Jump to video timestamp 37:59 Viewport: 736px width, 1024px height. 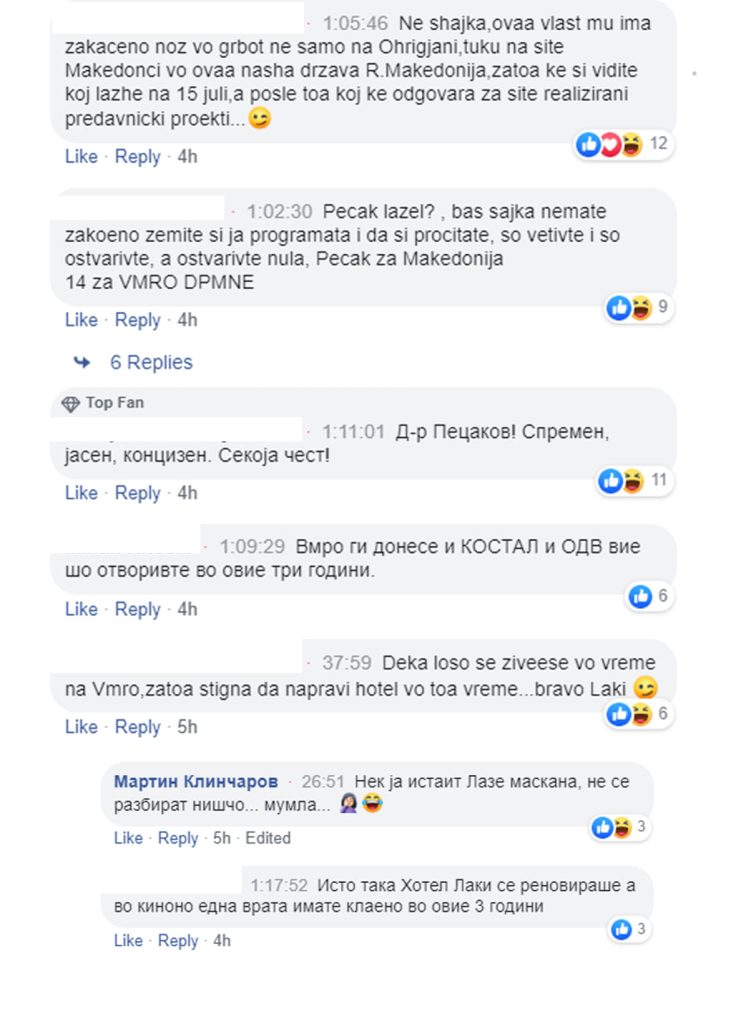tap(347, 664)
